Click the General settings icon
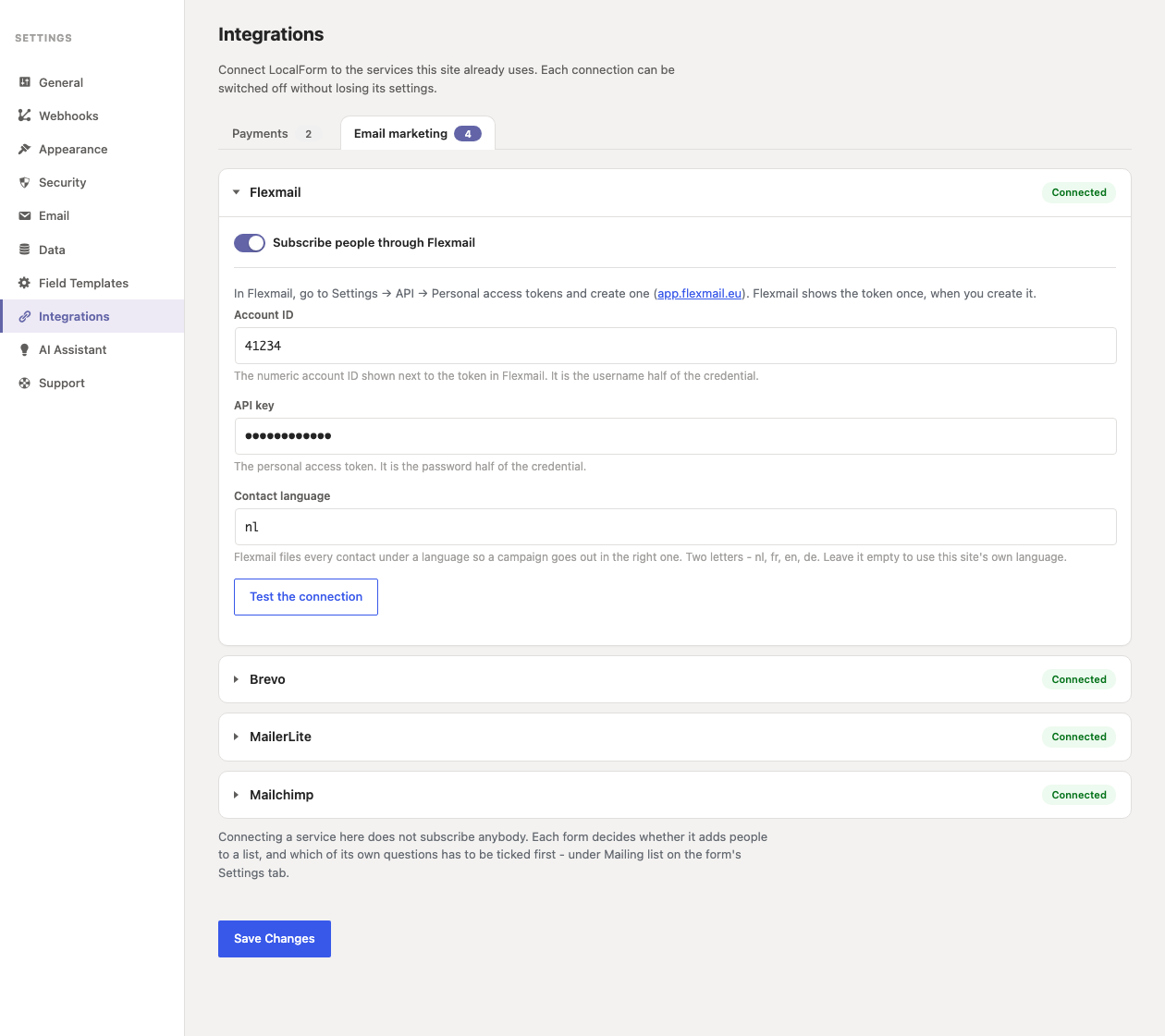 tap(25, 82)
